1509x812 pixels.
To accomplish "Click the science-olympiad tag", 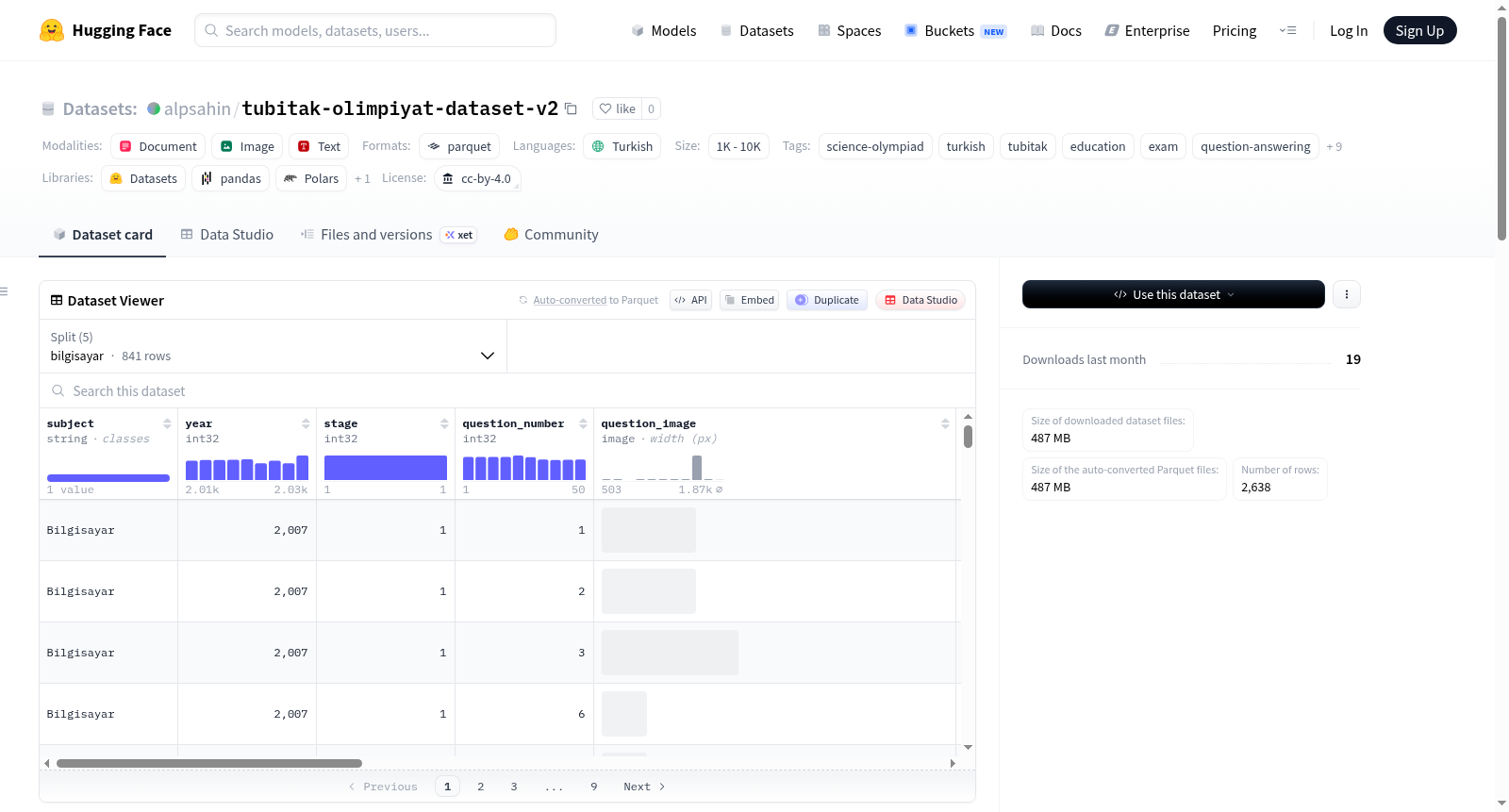I will tap(875, 146).
